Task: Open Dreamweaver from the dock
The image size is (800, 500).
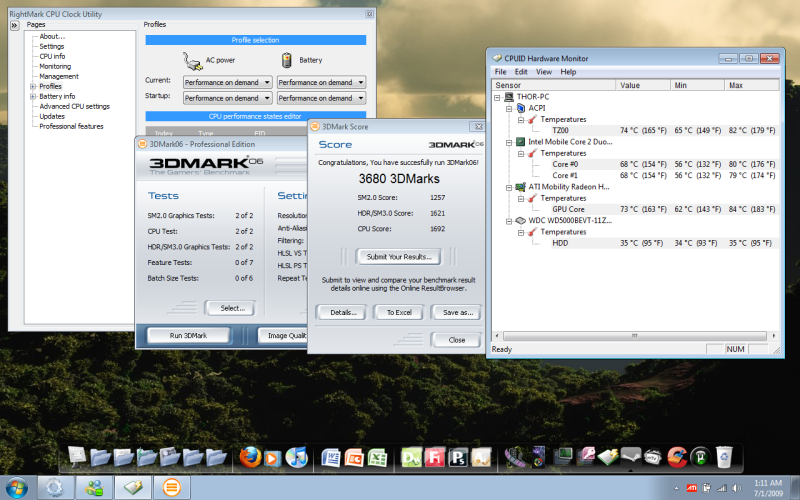Action: click(411, 458)
